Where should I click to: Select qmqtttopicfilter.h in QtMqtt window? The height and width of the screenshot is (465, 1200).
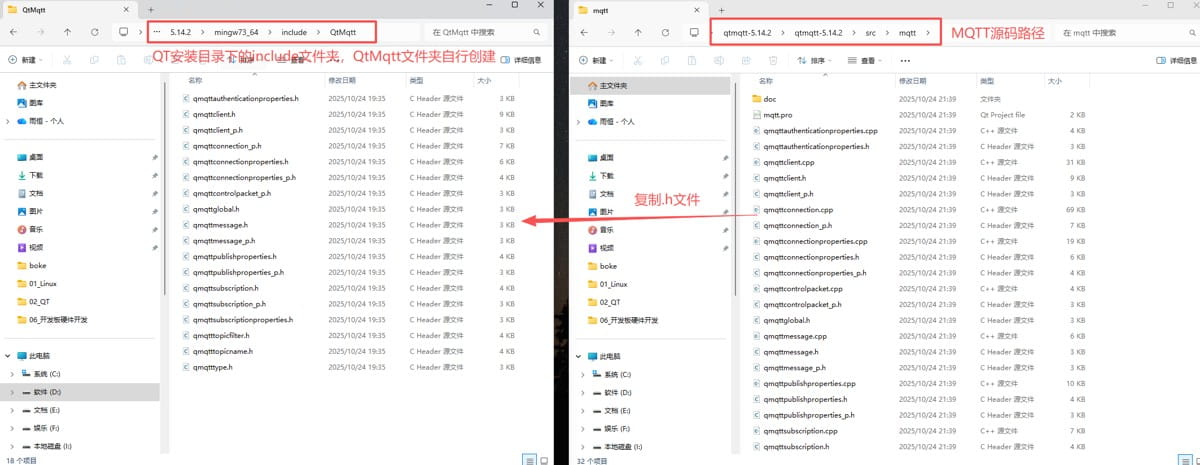point(222,336)
